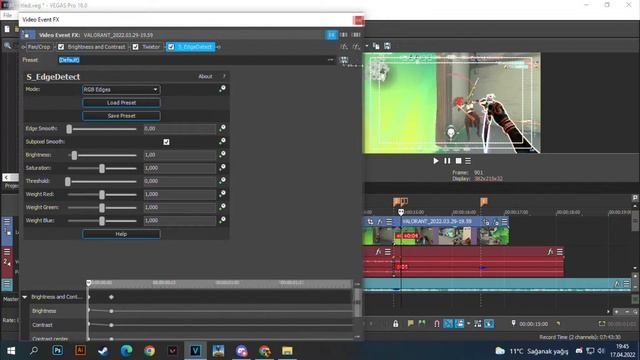Click the question mark icon beside About

(x=224, y=76)
